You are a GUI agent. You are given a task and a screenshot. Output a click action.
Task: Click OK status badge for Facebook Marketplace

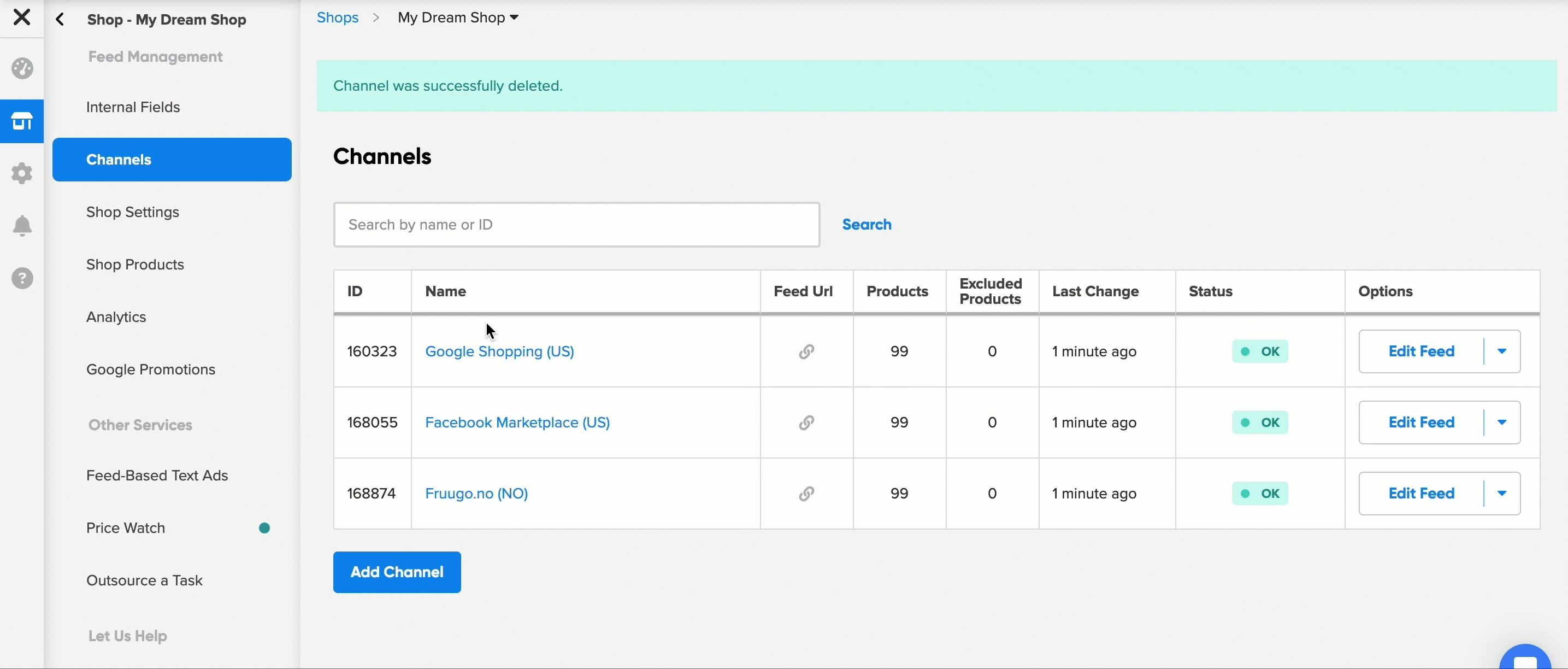coord(1260,422)
